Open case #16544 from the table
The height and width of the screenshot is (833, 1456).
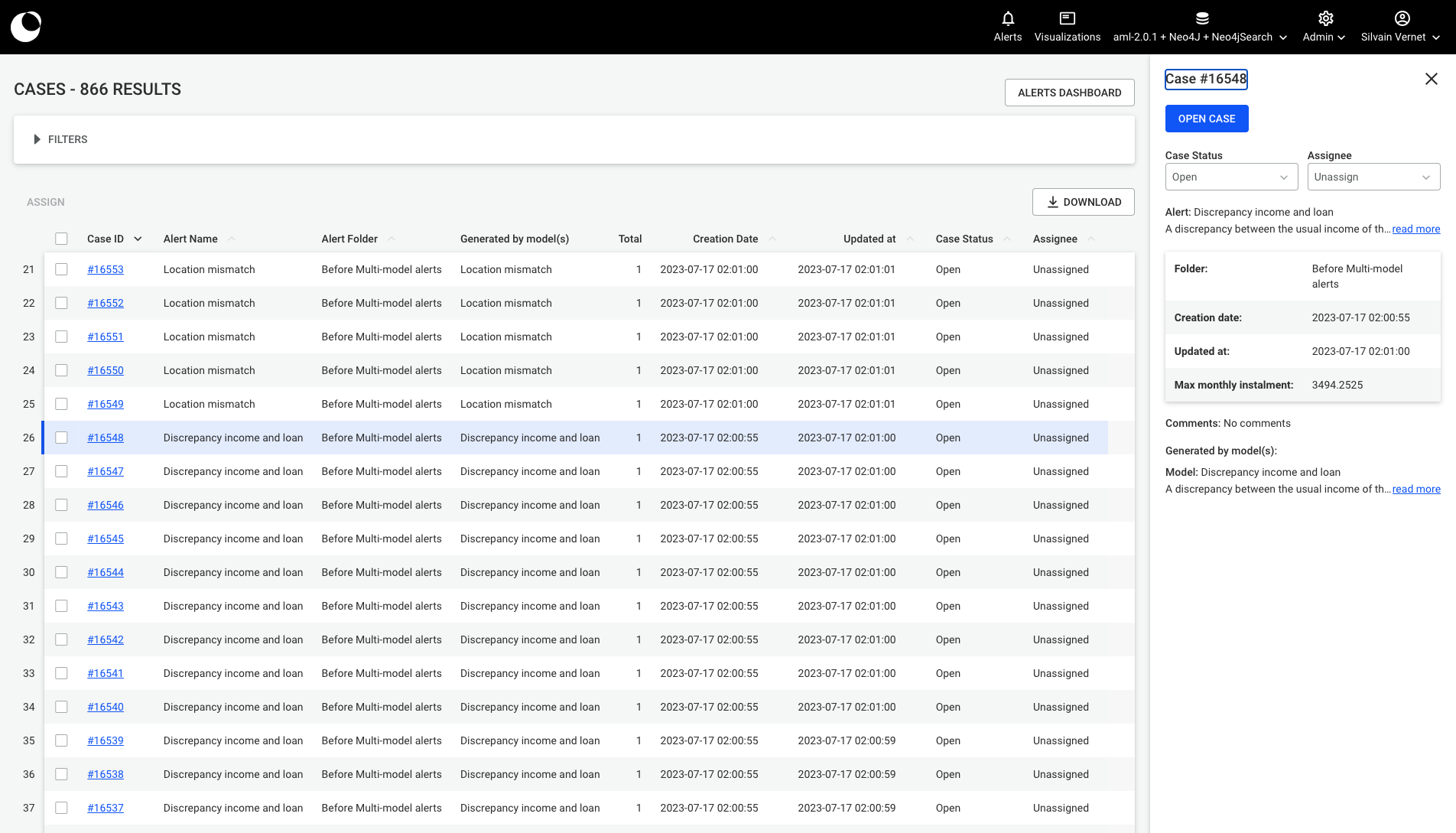[x=106, y=572]
